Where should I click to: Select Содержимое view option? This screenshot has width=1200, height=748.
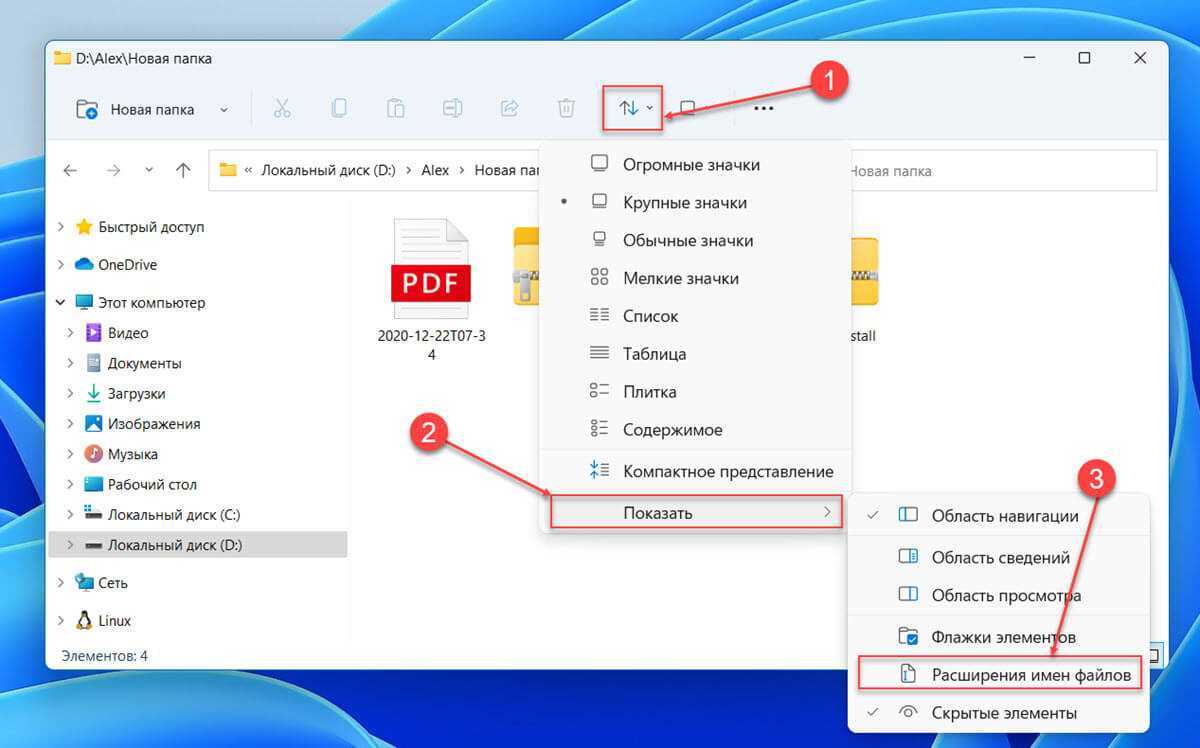695,430
